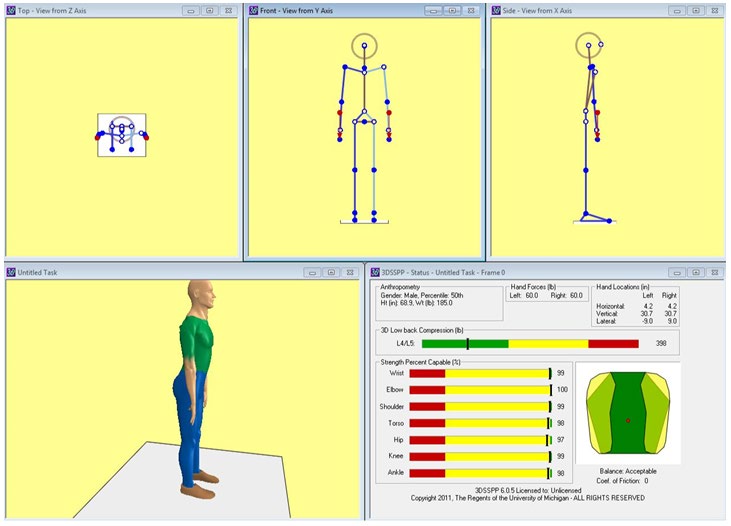Click 'Balance: Acceptable' text
Viewport: 731px width, 526px height.
tap(628, 471)
